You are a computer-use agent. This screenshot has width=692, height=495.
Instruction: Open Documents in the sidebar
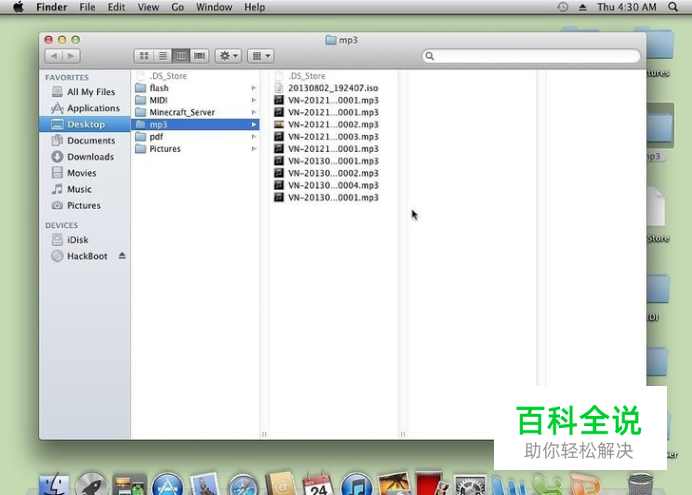84,141
